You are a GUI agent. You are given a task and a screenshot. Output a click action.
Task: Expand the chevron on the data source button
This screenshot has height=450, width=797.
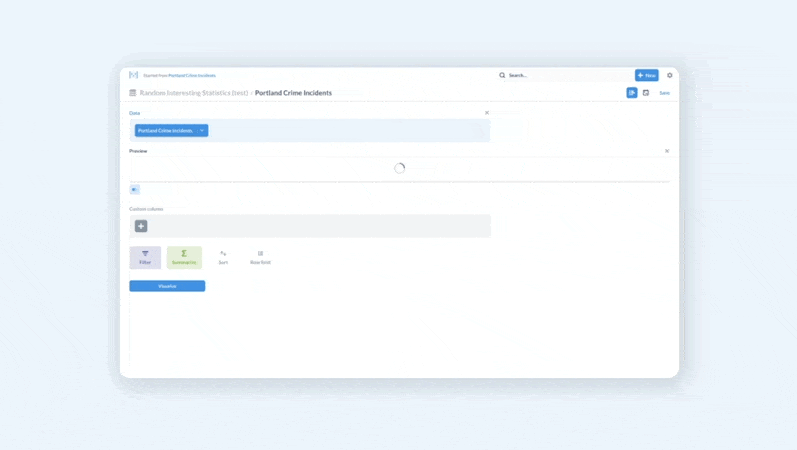pos(202,131)
